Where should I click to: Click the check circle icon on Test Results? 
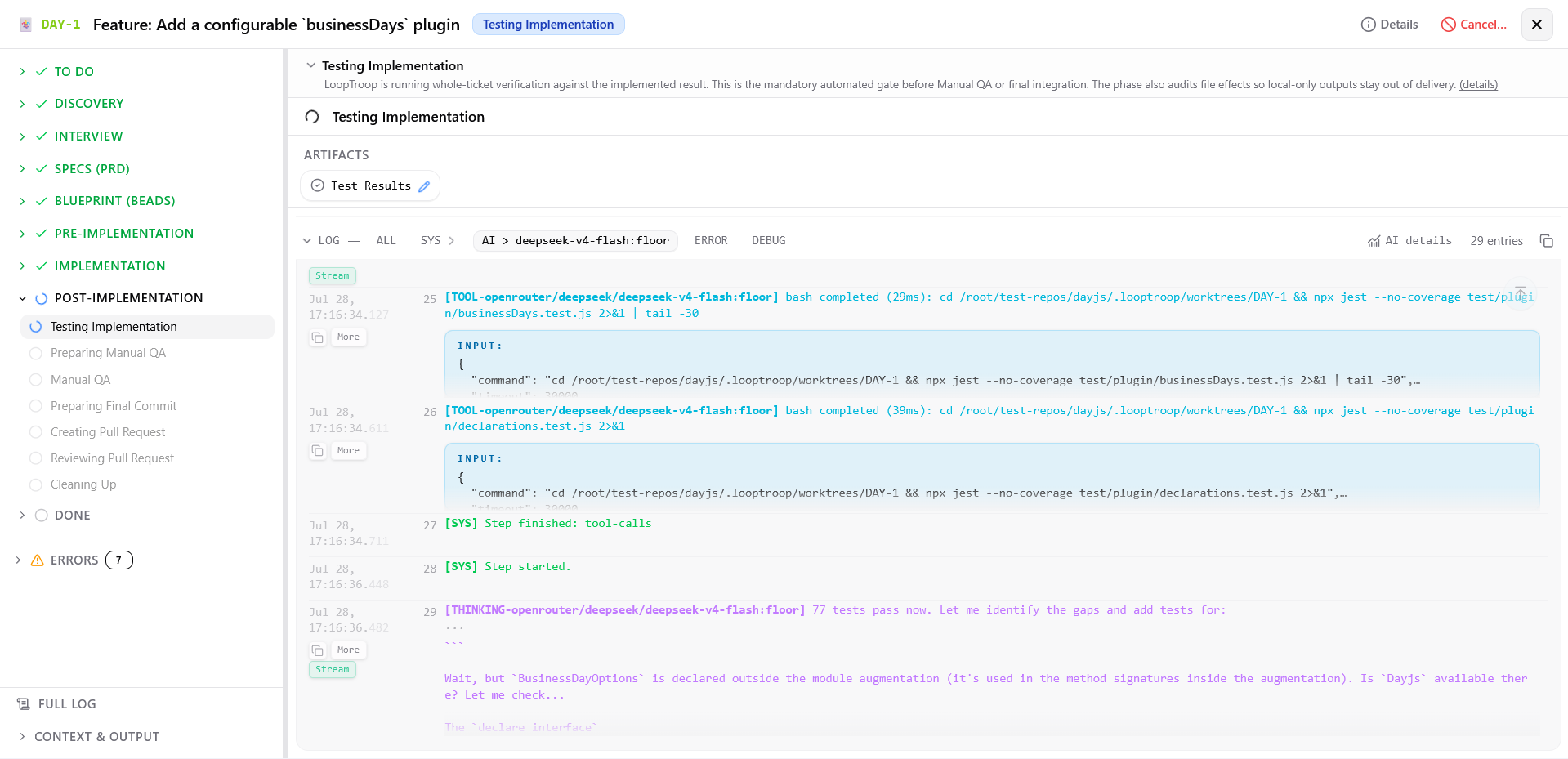(318, 185)
